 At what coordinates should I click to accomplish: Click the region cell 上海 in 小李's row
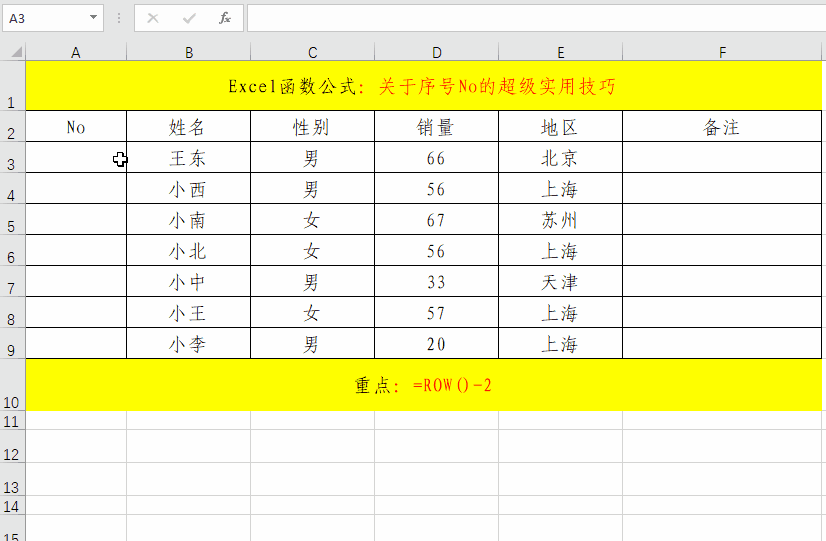tap(560, 344)
